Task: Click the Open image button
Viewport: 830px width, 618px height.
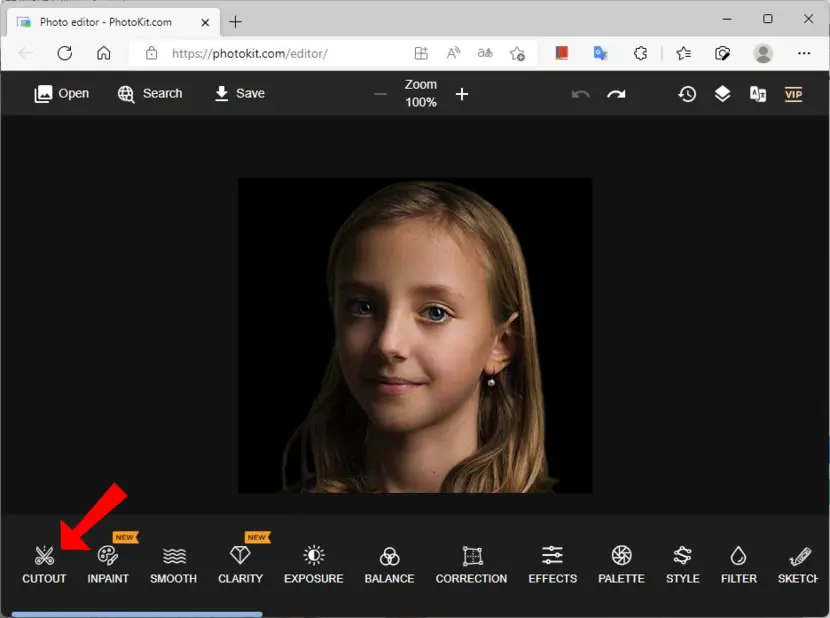Action: click(61, 94)
